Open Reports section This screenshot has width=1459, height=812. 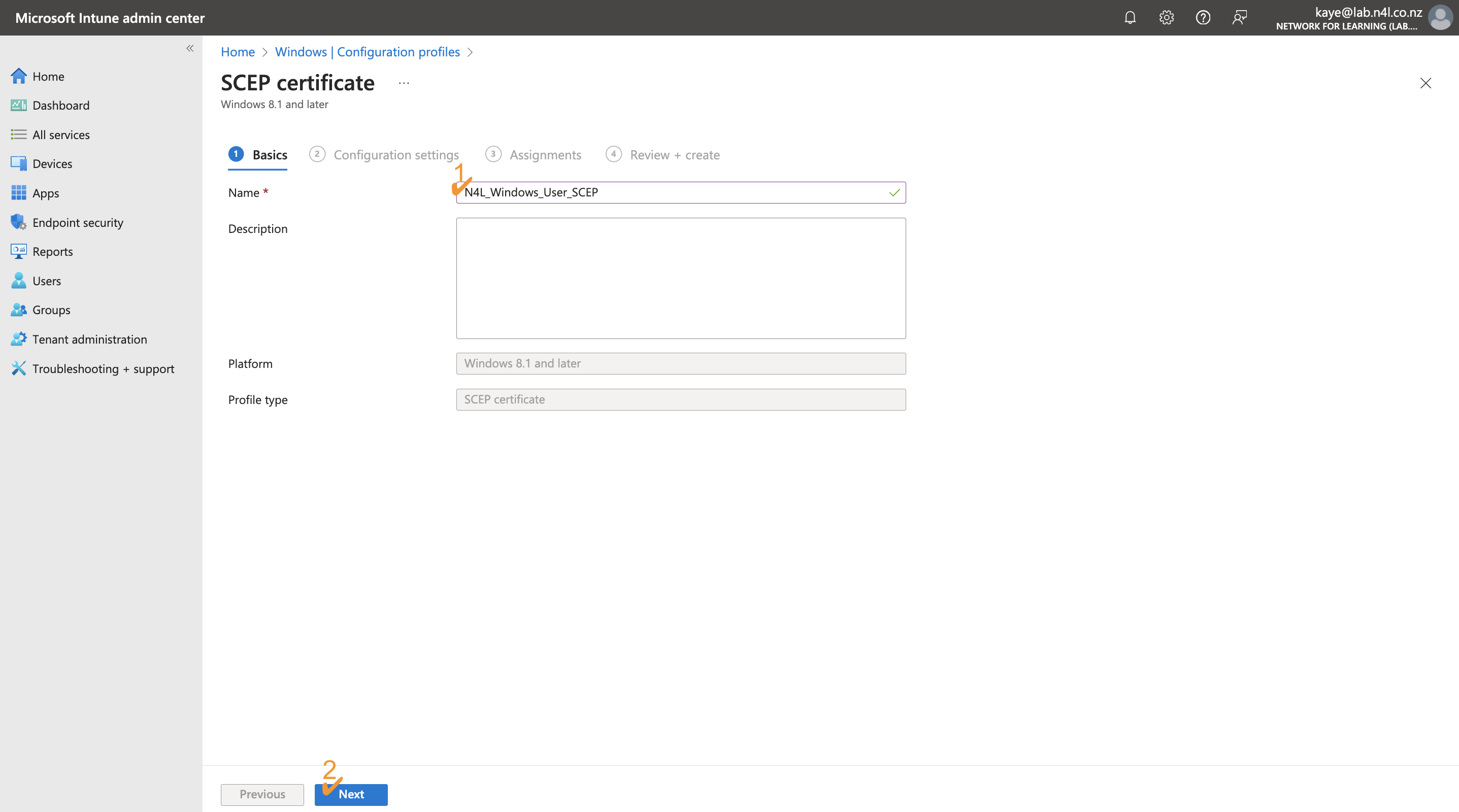coord(53,251)
